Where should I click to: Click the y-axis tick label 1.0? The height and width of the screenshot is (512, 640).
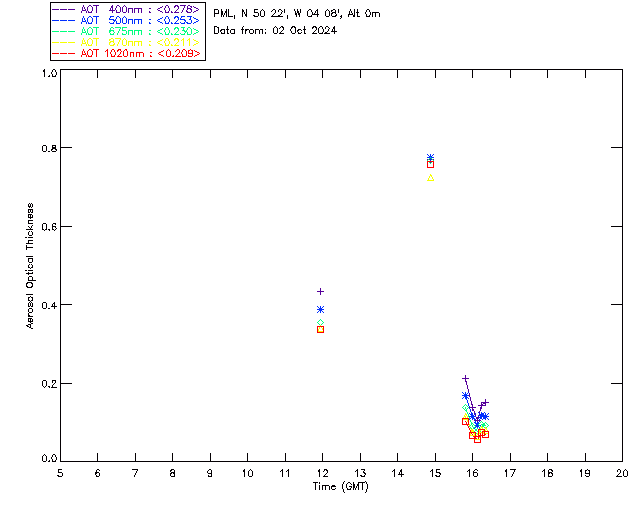pyautogui.click(x=49, y=73)
